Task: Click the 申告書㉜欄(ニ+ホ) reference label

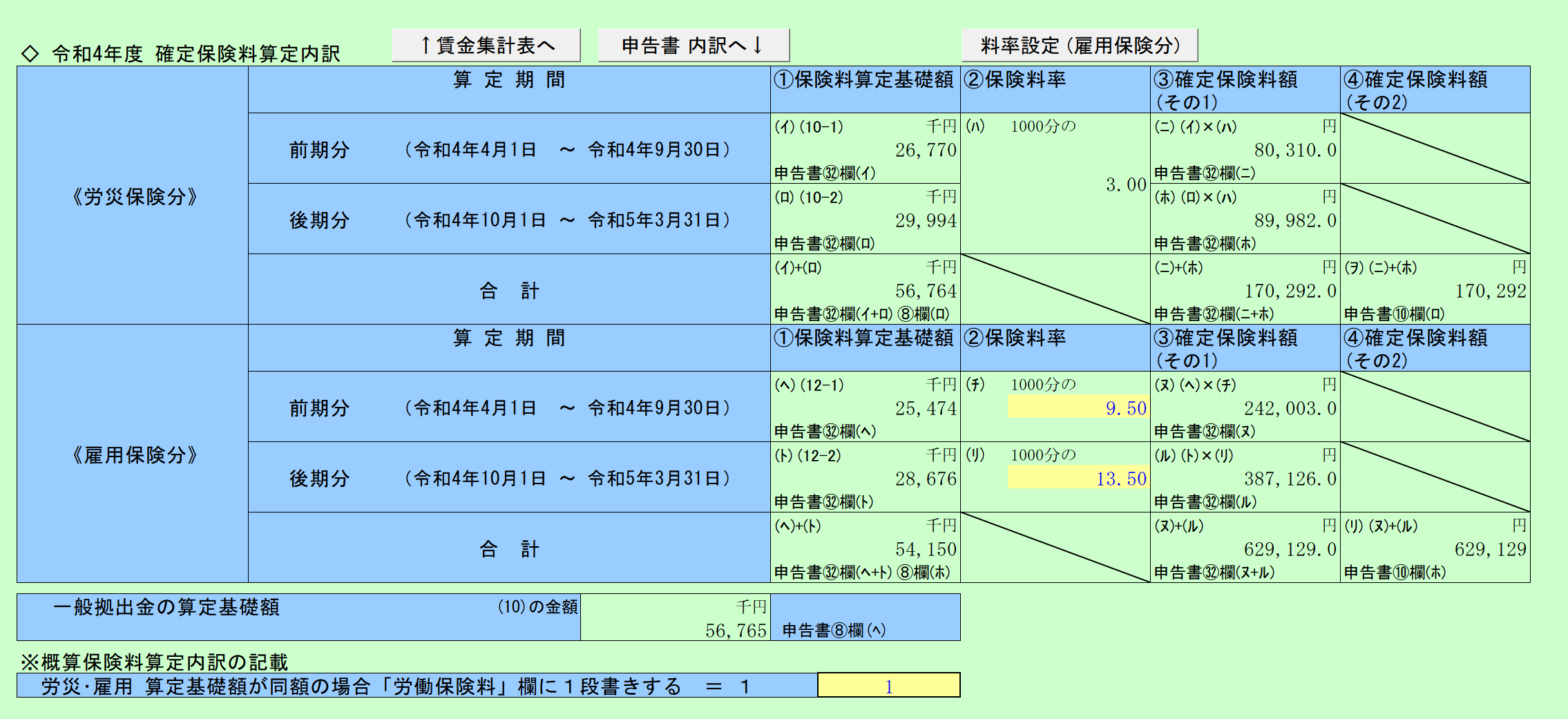Action: pos(1214,314)
